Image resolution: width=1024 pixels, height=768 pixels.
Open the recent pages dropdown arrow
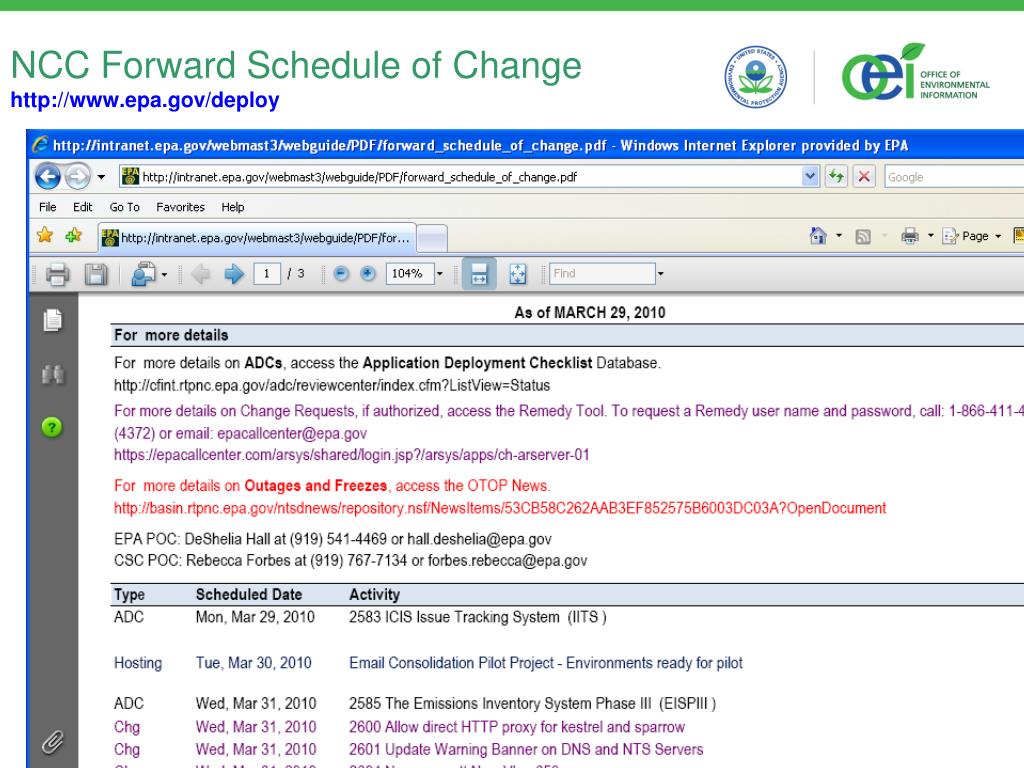[101, 177]
